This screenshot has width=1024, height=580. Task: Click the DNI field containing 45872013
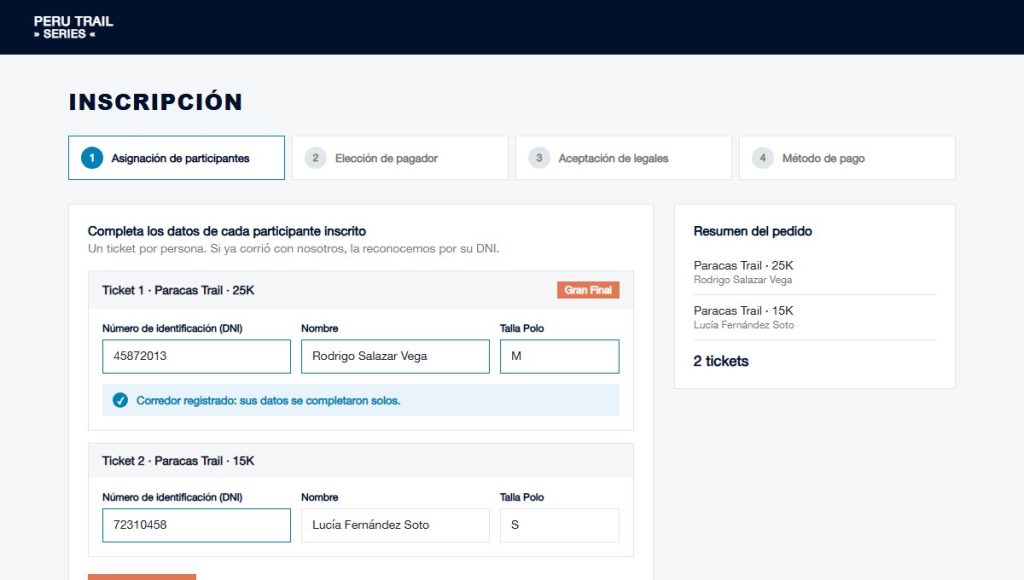point(196,356)
